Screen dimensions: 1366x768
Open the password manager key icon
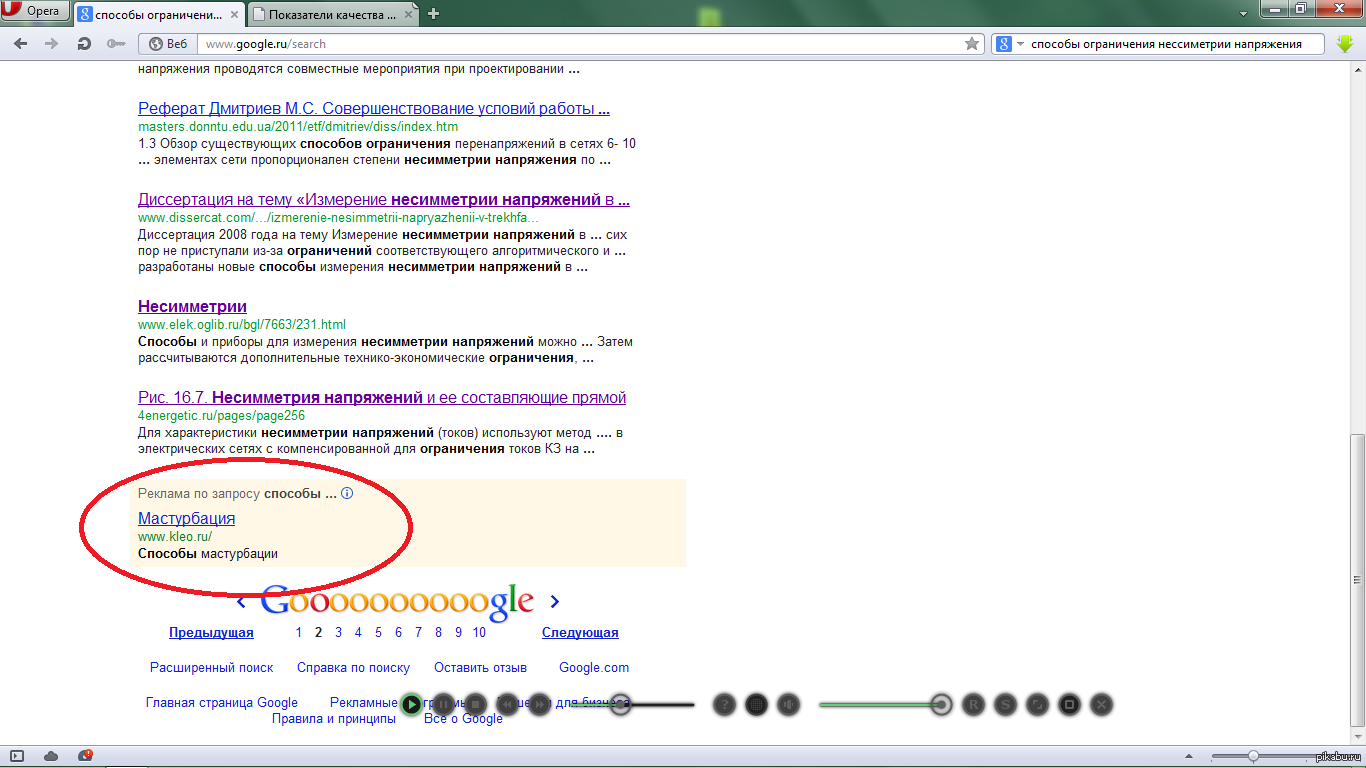[116, 44]
